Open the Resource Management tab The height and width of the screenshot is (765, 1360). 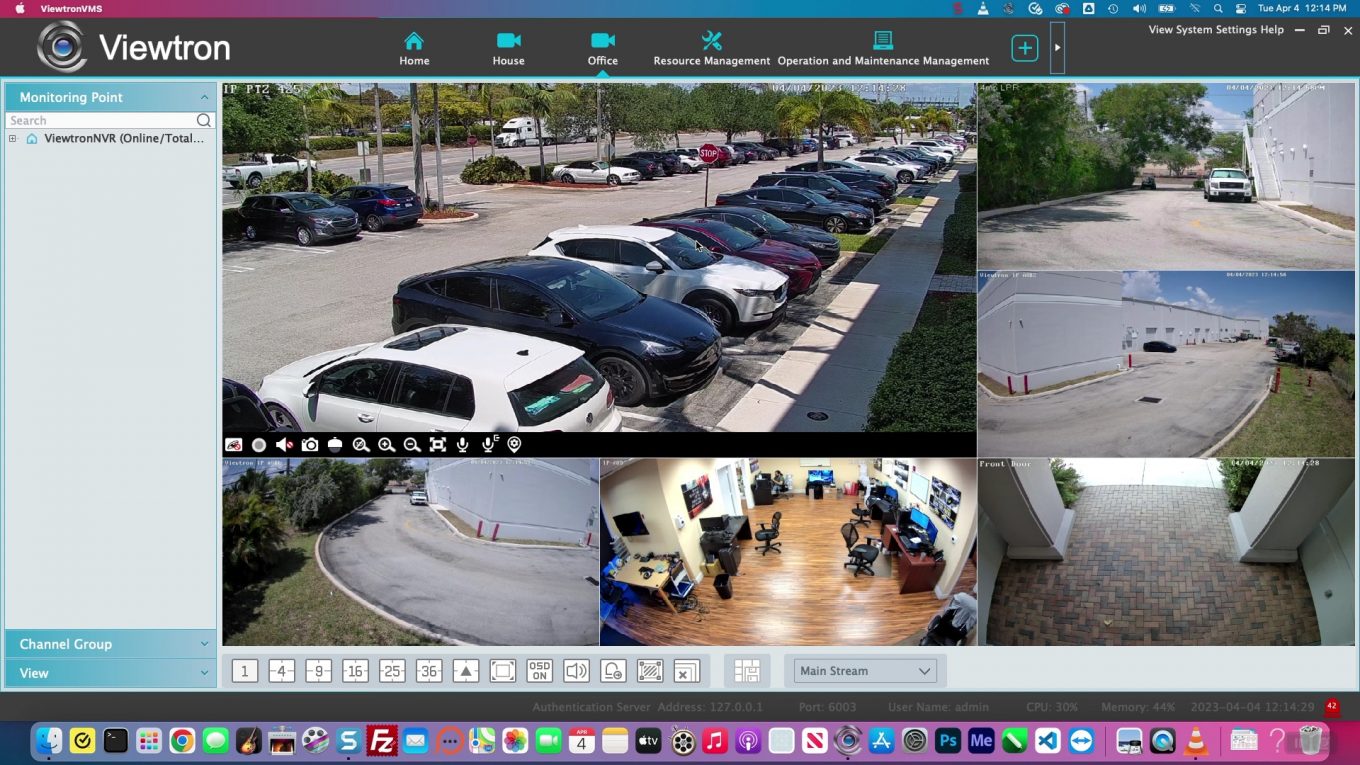(711, 47)
